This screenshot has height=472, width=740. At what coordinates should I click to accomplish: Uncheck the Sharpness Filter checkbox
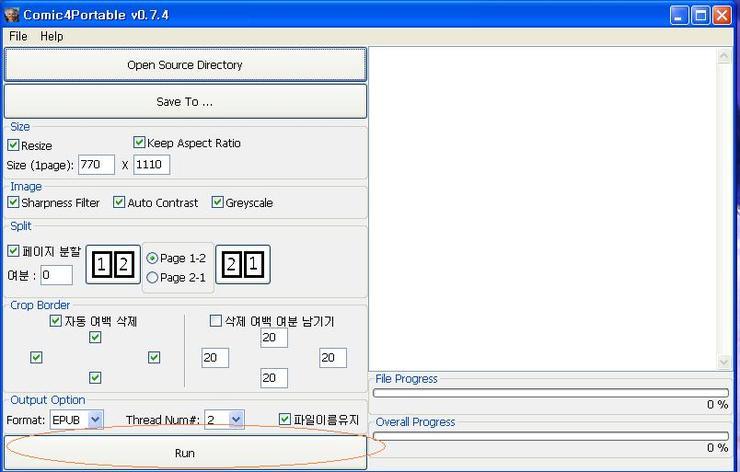pyautogui.click(x=14, y=202)
